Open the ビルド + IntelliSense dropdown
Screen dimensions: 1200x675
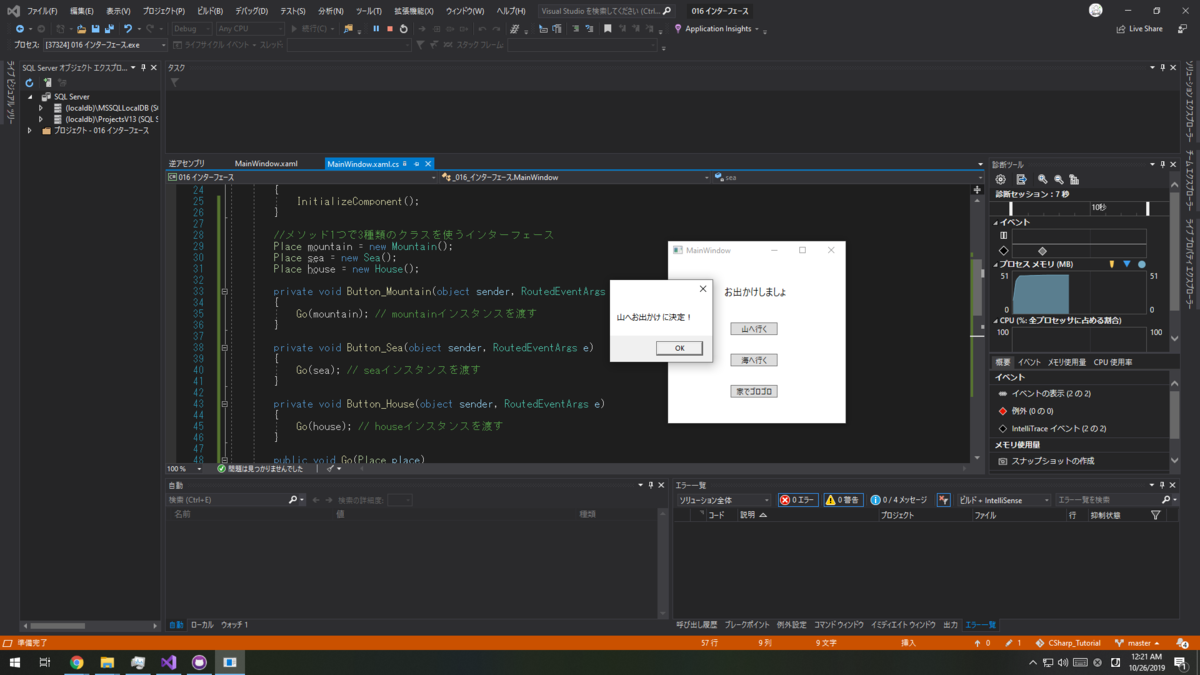(x=1004, y=500)
